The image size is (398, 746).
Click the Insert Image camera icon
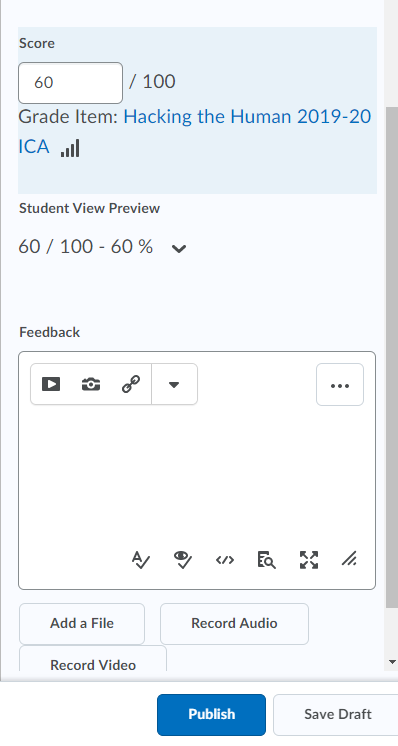[91, 384]
